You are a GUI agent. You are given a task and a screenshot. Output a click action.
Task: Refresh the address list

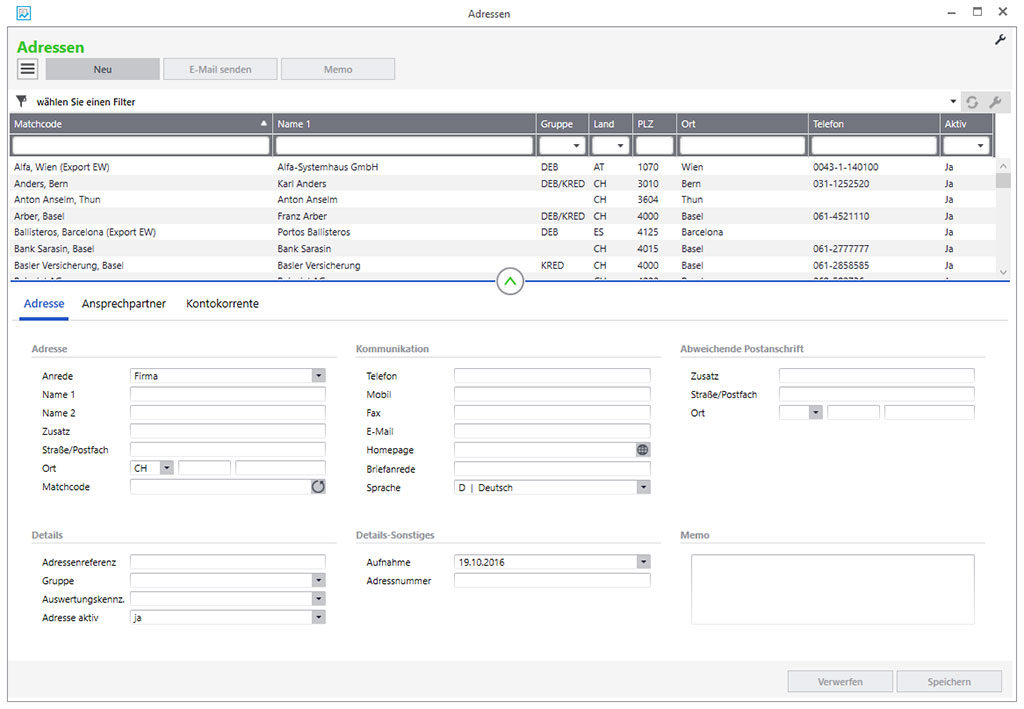tap(972, 102)
